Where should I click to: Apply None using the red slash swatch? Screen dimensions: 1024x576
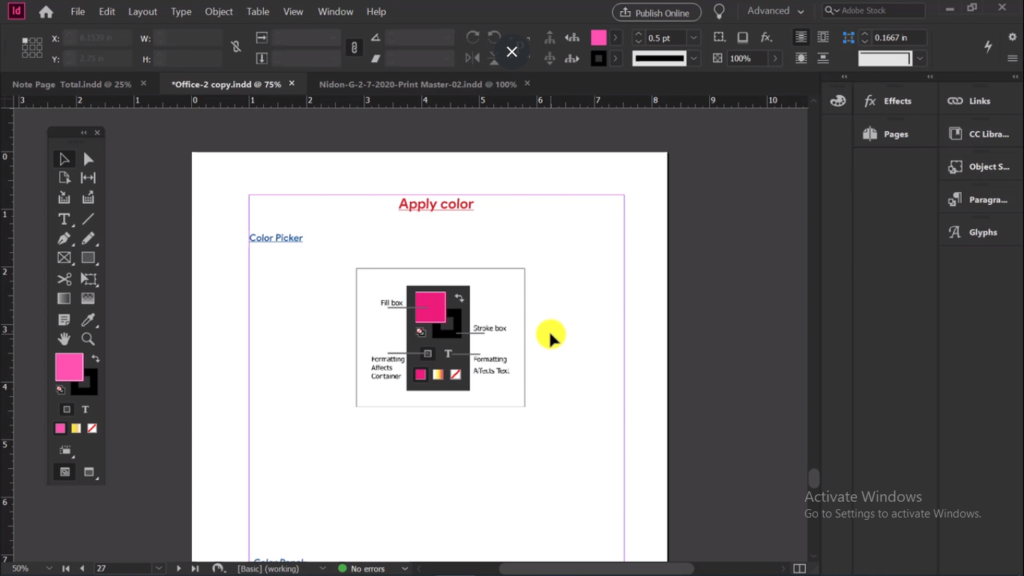(x=92, y=428)
